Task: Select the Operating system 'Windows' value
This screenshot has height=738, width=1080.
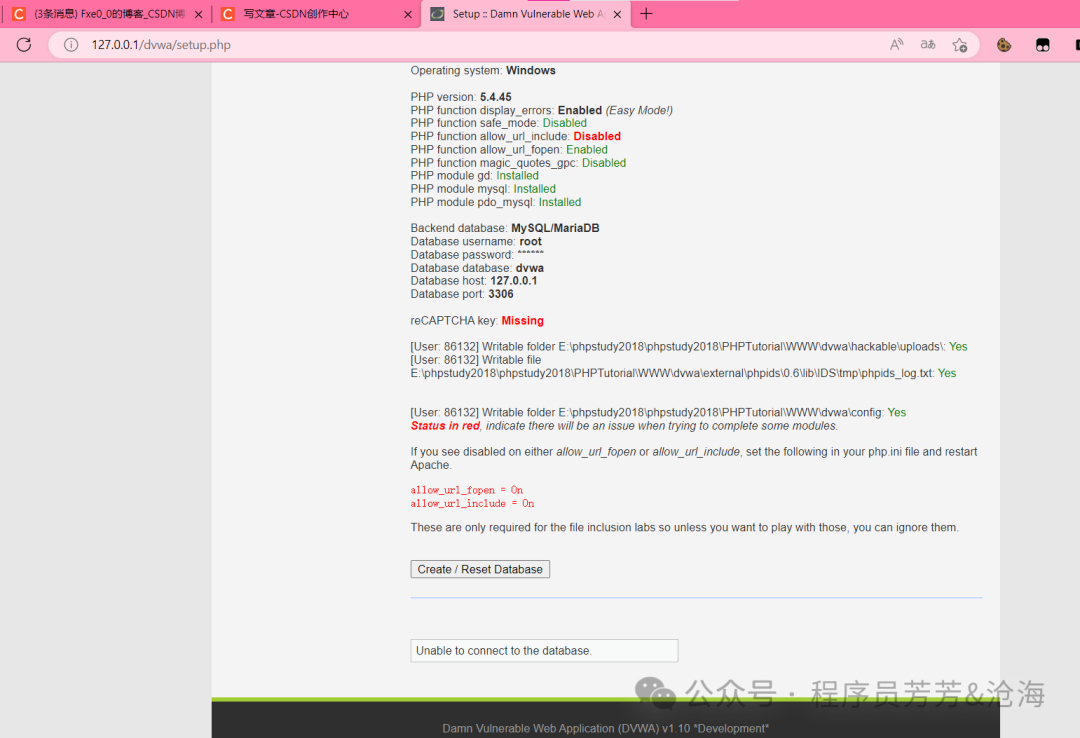Action: pos(530,70)
